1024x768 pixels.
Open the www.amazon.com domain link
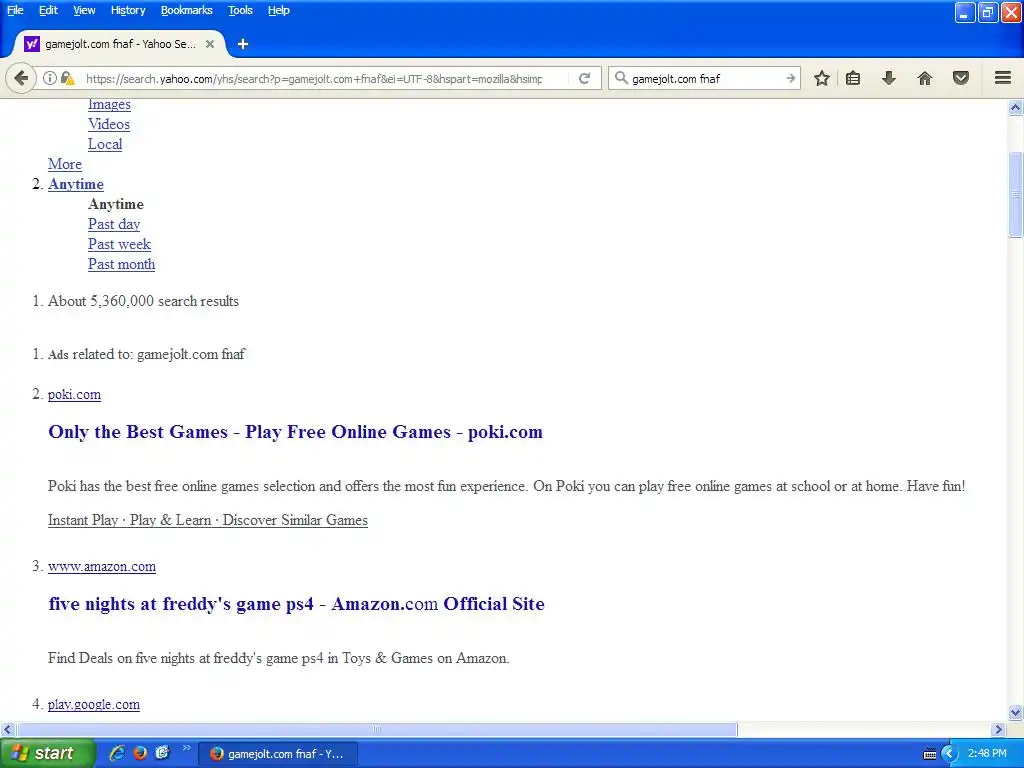pyautogui.click(x=102, y=566)
